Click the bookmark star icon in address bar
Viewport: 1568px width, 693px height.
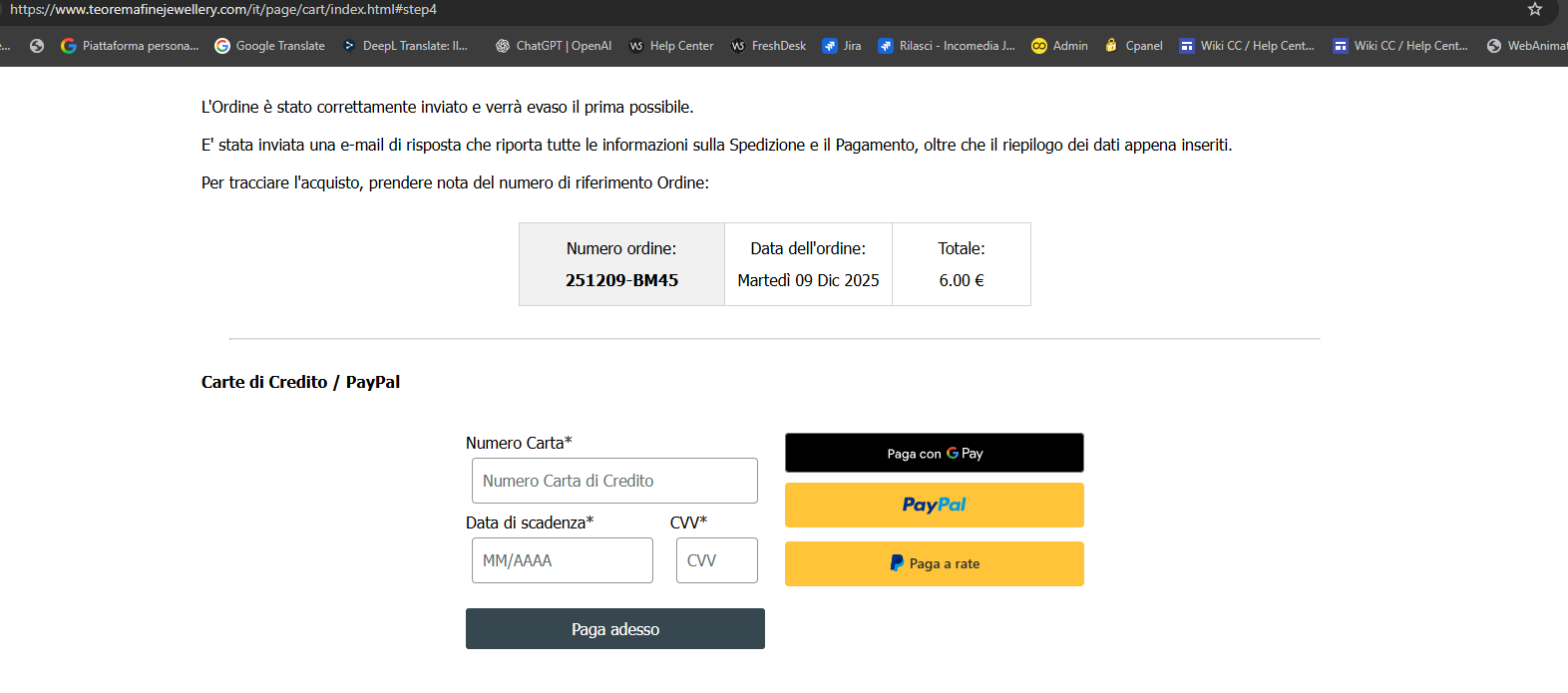click(x=1534, y=10)
